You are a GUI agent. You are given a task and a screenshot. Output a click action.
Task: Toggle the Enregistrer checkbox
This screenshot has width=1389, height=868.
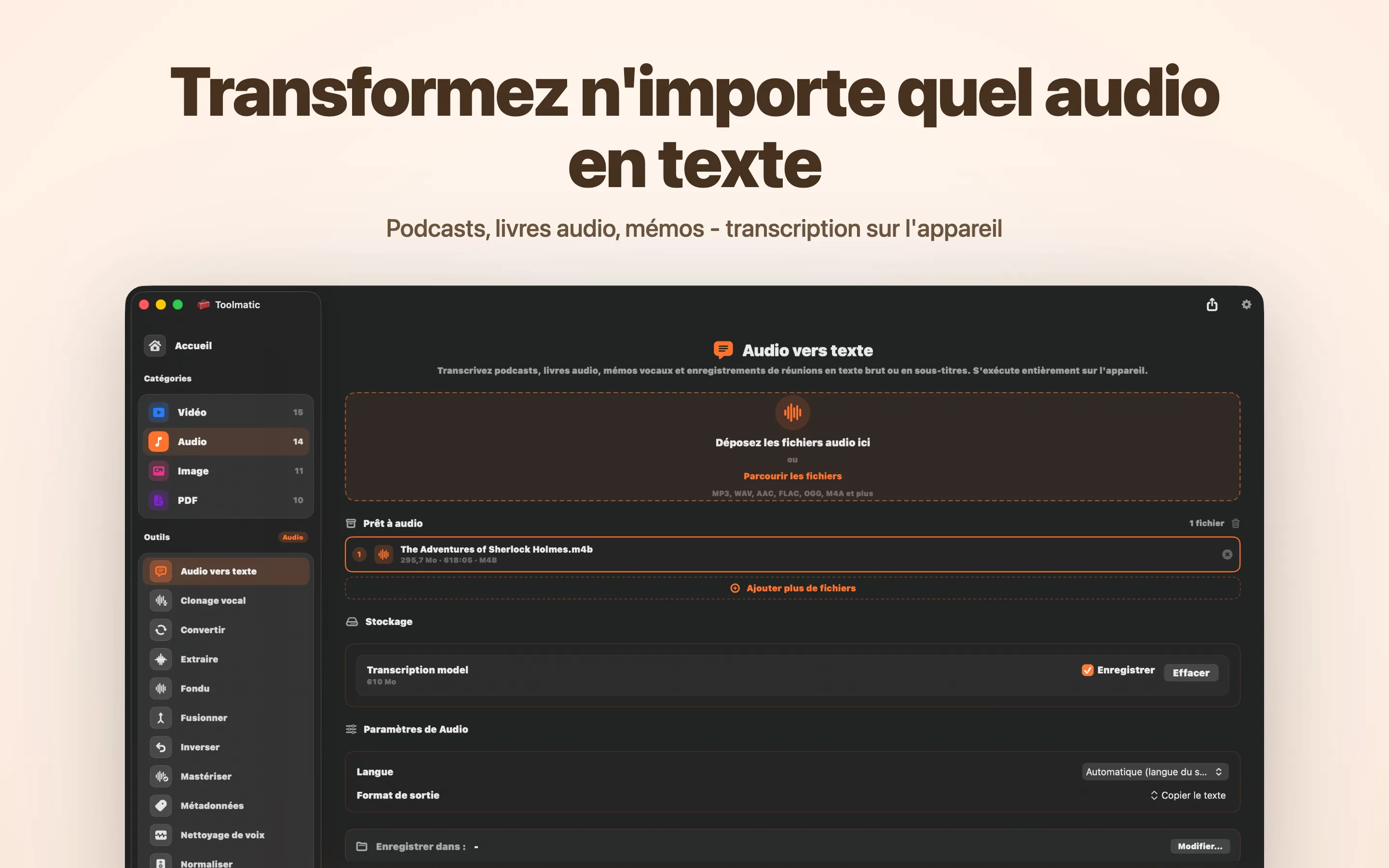[1087, 670]
